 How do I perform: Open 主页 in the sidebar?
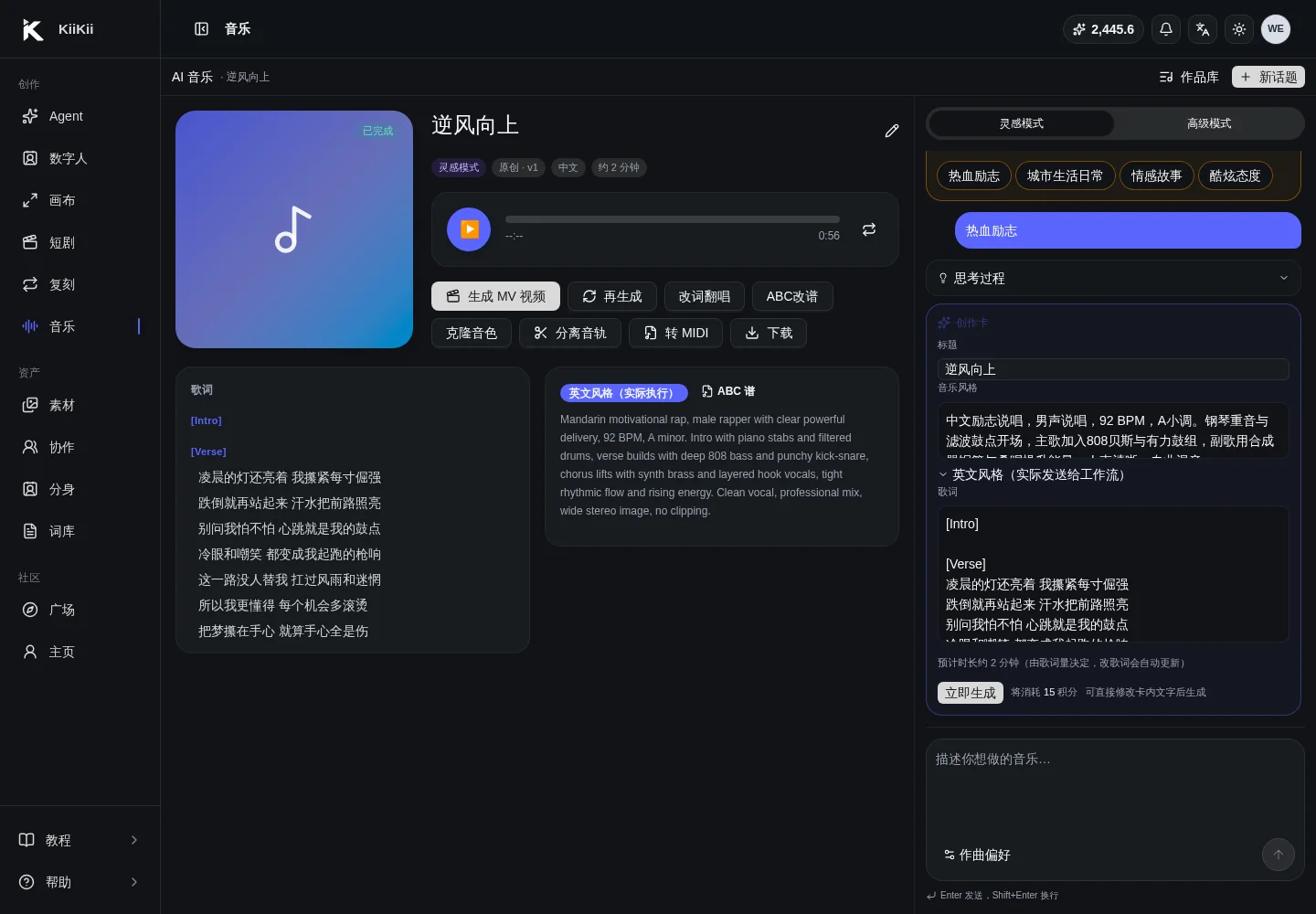coord(80,652)
